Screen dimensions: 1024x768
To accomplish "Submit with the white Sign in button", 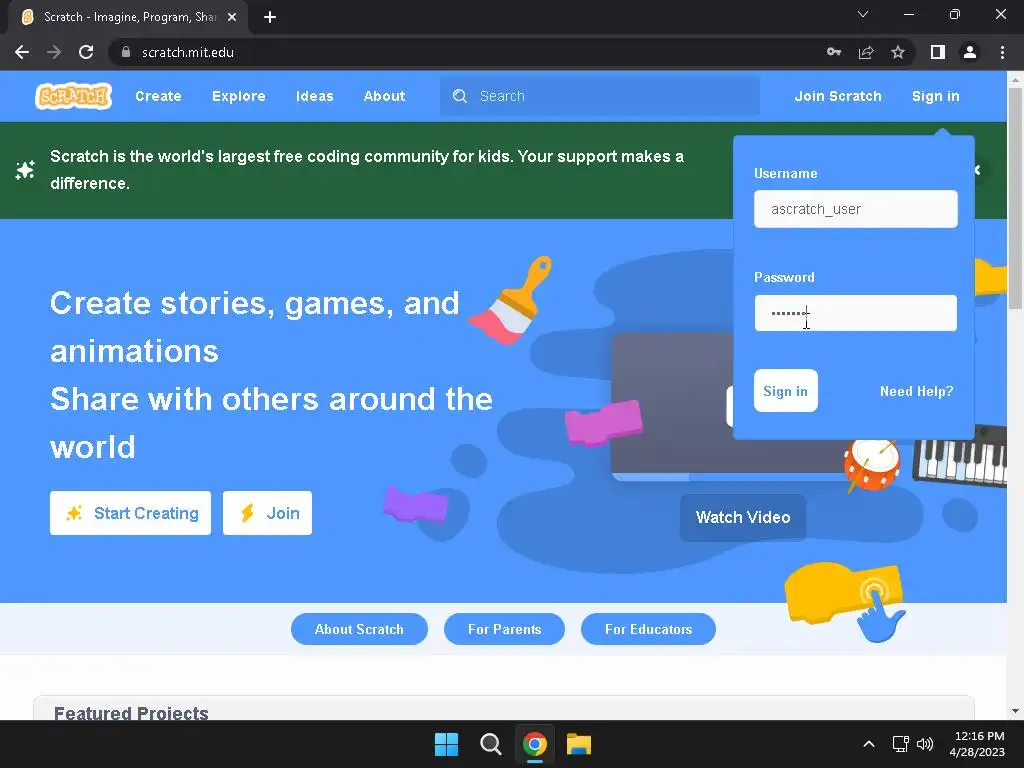I will tap(786, 391).
